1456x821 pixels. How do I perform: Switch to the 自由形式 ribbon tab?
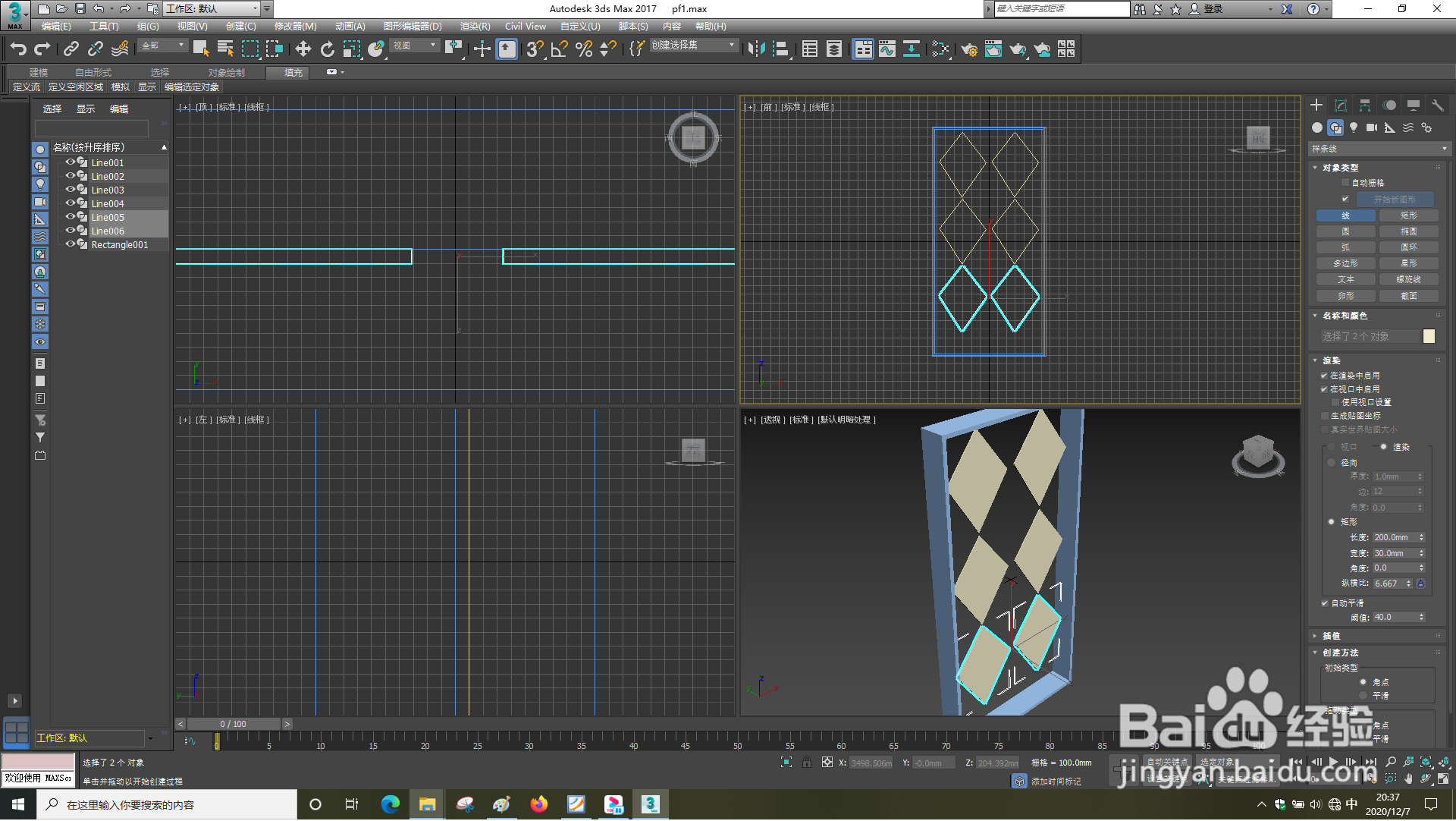pyautogui.click(x=93, y=72)
